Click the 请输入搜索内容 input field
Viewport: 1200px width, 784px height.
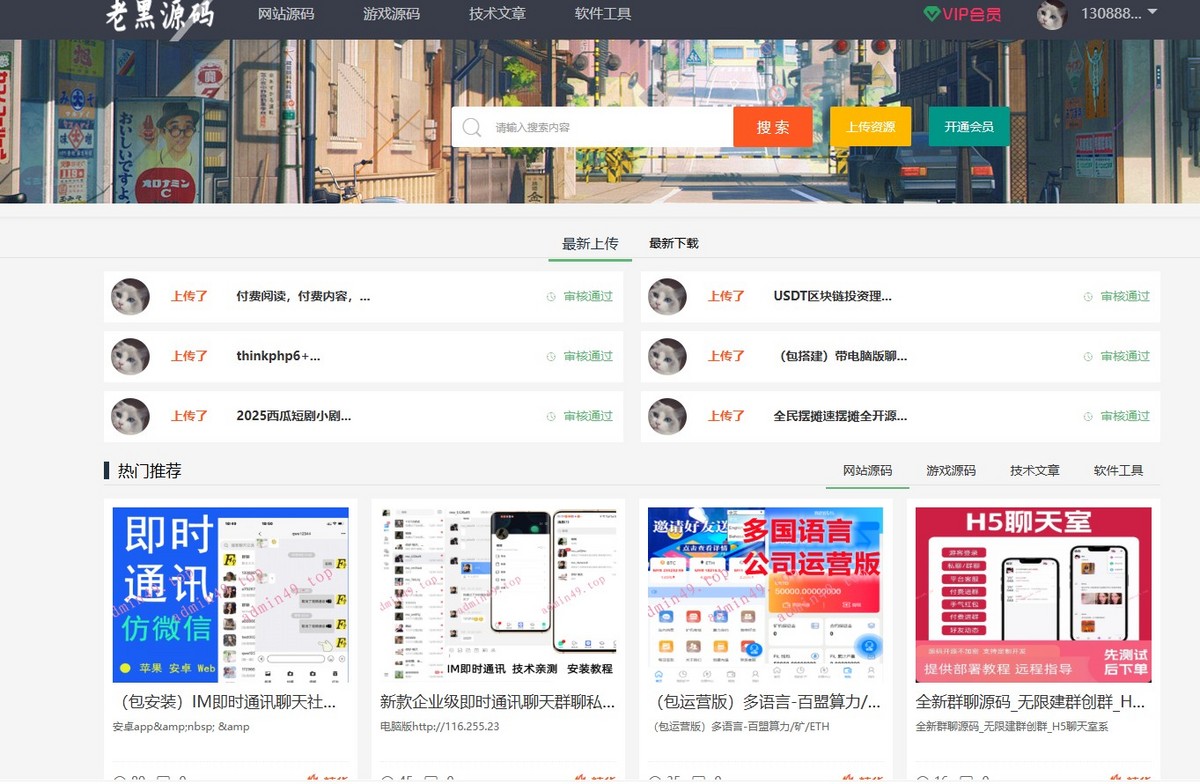tap(590, 127)
